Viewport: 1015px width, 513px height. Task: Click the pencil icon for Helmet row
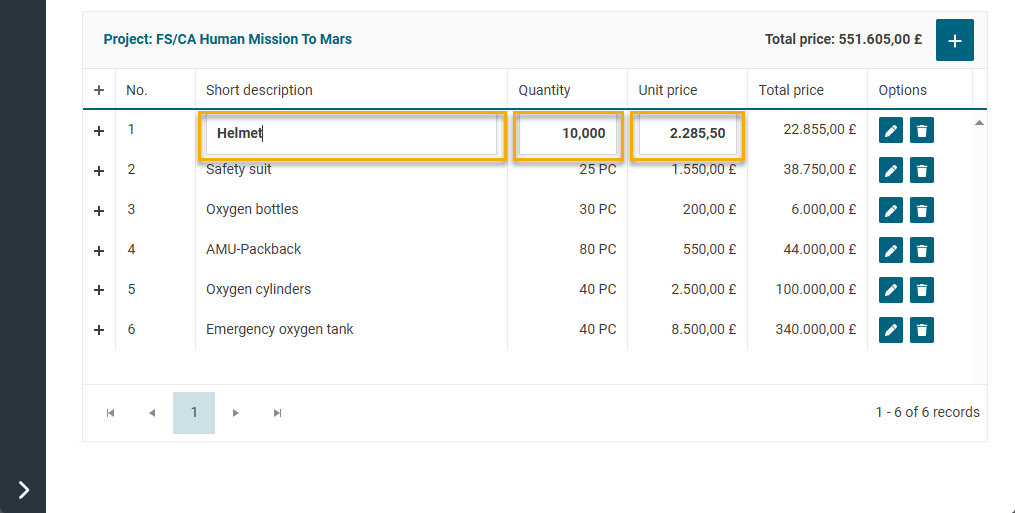pyautogui.click(x=891, y=130)
